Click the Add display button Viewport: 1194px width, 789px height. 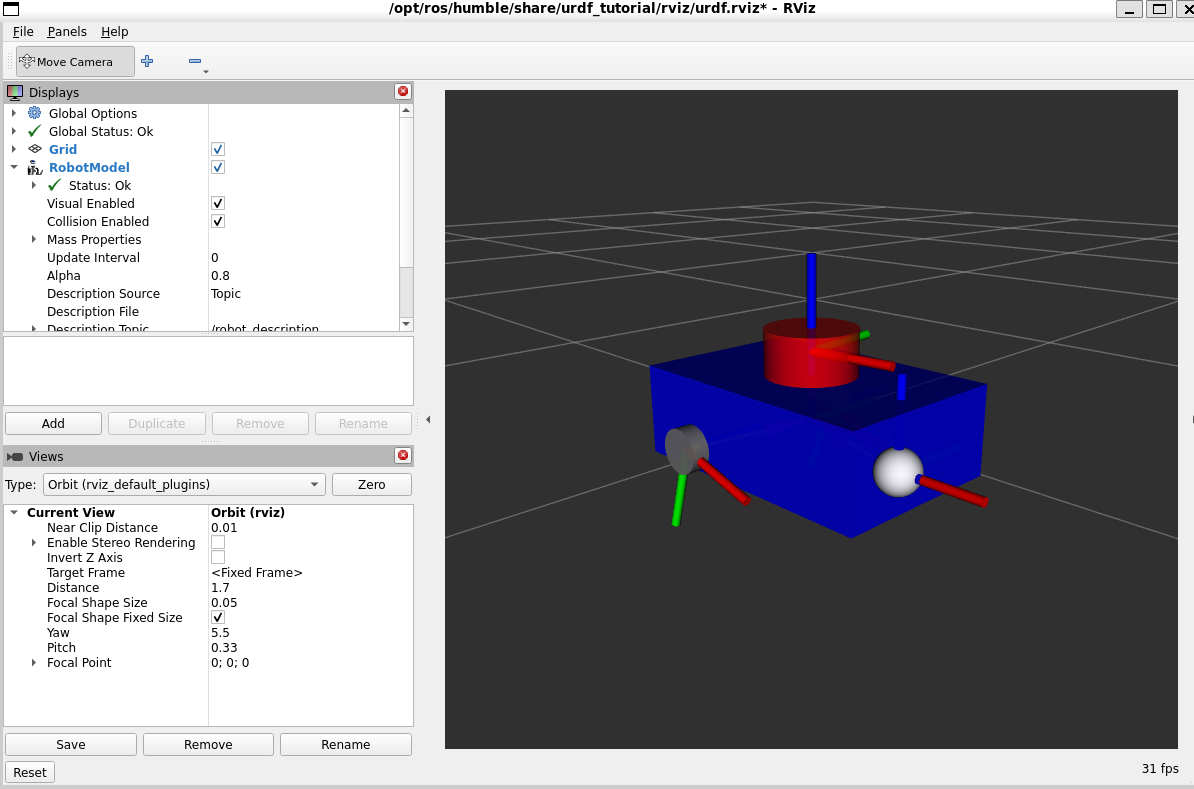click(x=53, y=424)
